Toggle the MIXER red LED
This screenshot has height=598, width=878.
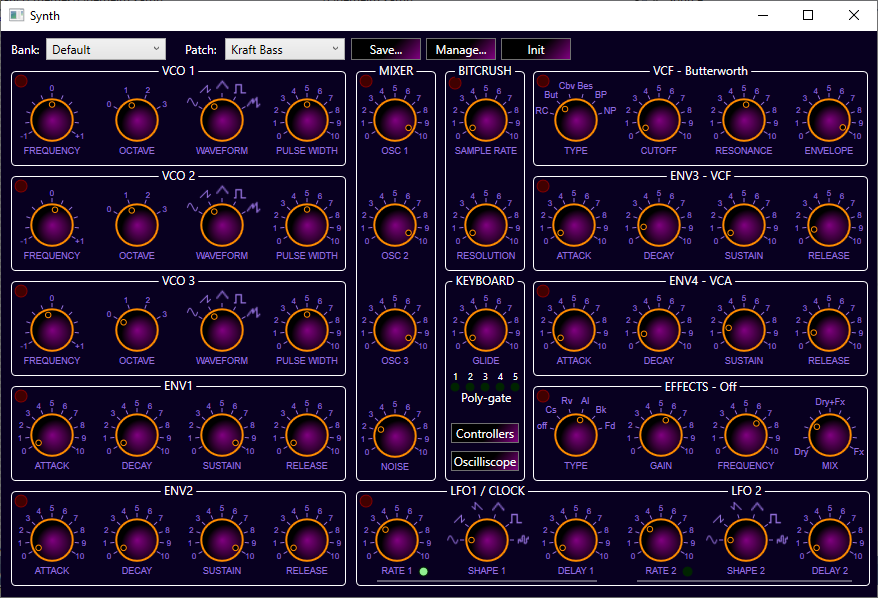click(366, 81)
